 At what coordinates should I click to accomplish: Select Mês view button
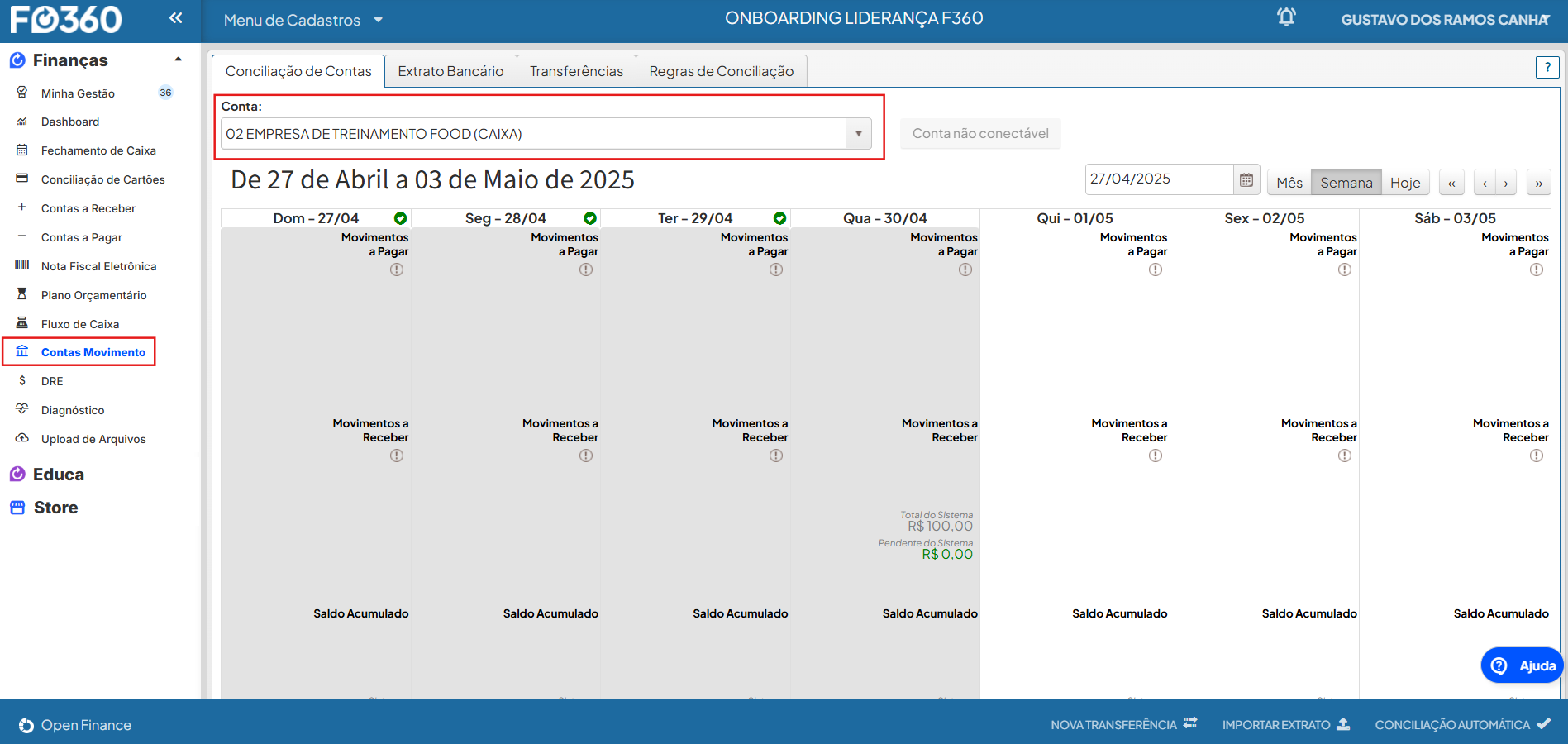click(x=1289, y=183)
